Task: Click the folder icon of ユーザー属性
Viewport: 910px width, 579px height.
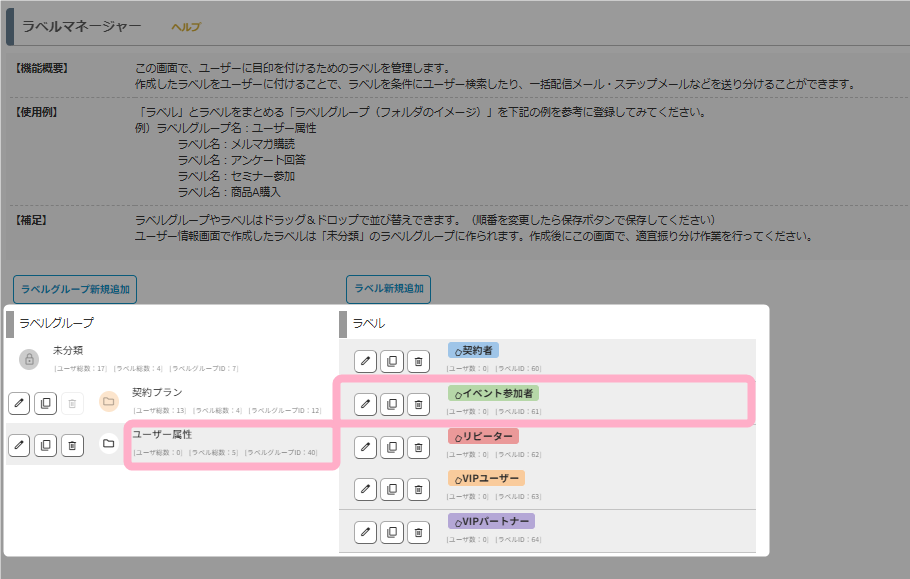Action: pos(109,444)
